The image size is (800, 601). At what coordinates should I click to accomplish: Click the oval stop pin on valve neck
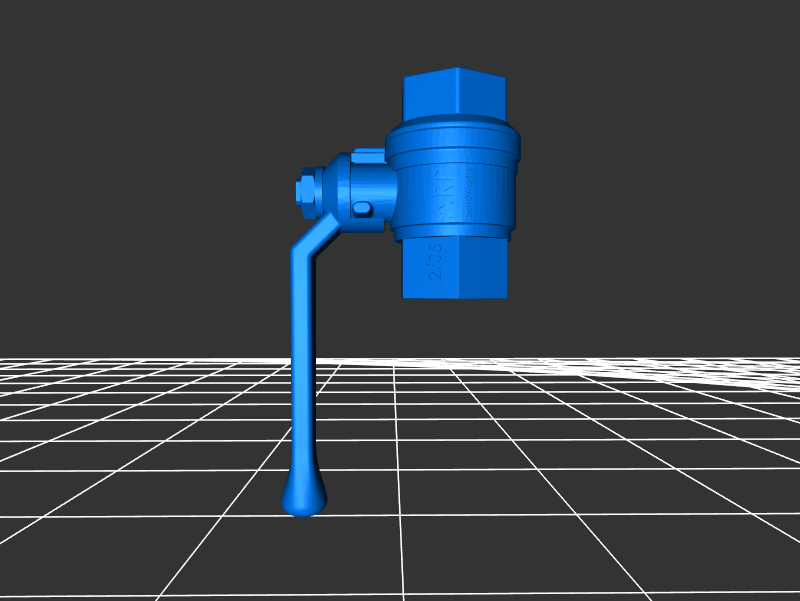click(361, 208)
